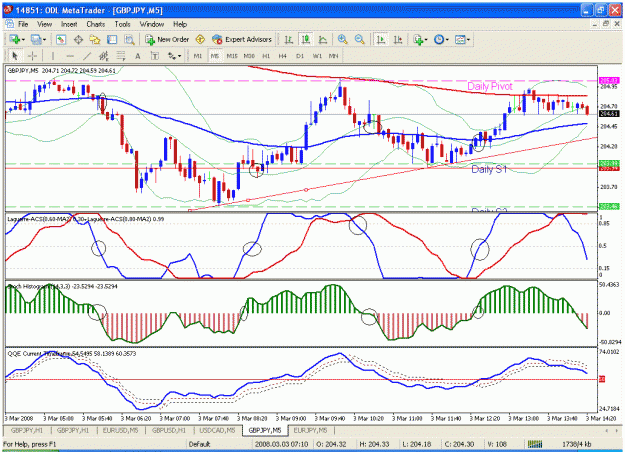
Task: Switch to the EURJPY,M5 chart tab
Action: click(310, 430)
